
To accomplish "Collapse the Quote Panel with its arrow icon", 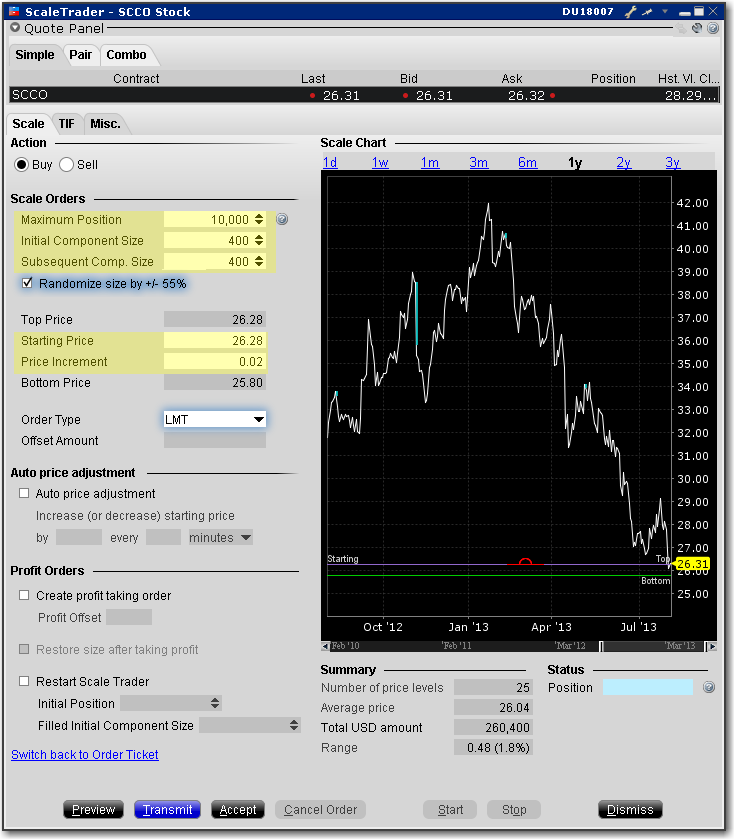I will click(15, 29).
